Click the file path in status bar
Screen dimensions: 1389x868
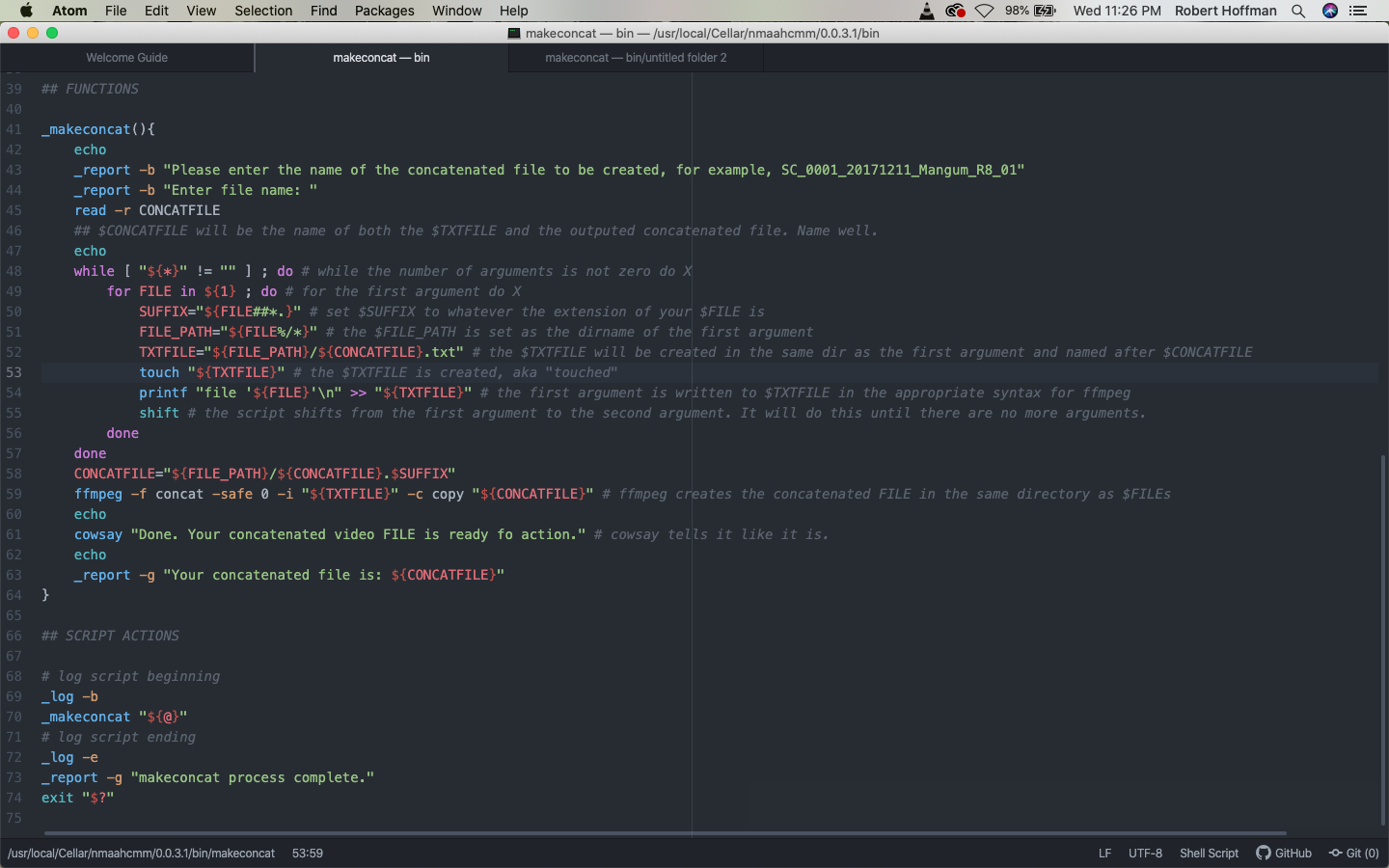point(141,854)
